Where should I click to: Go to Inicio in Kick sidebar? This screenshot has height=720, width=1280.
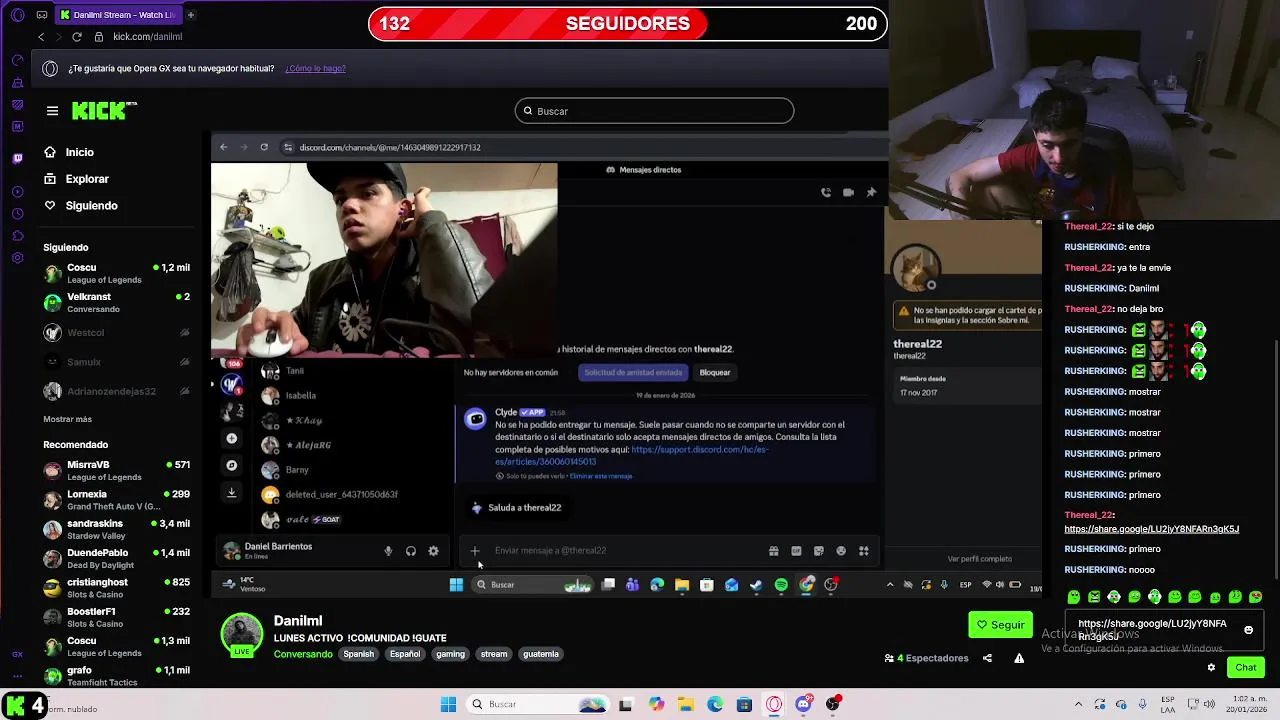point(69,152)
